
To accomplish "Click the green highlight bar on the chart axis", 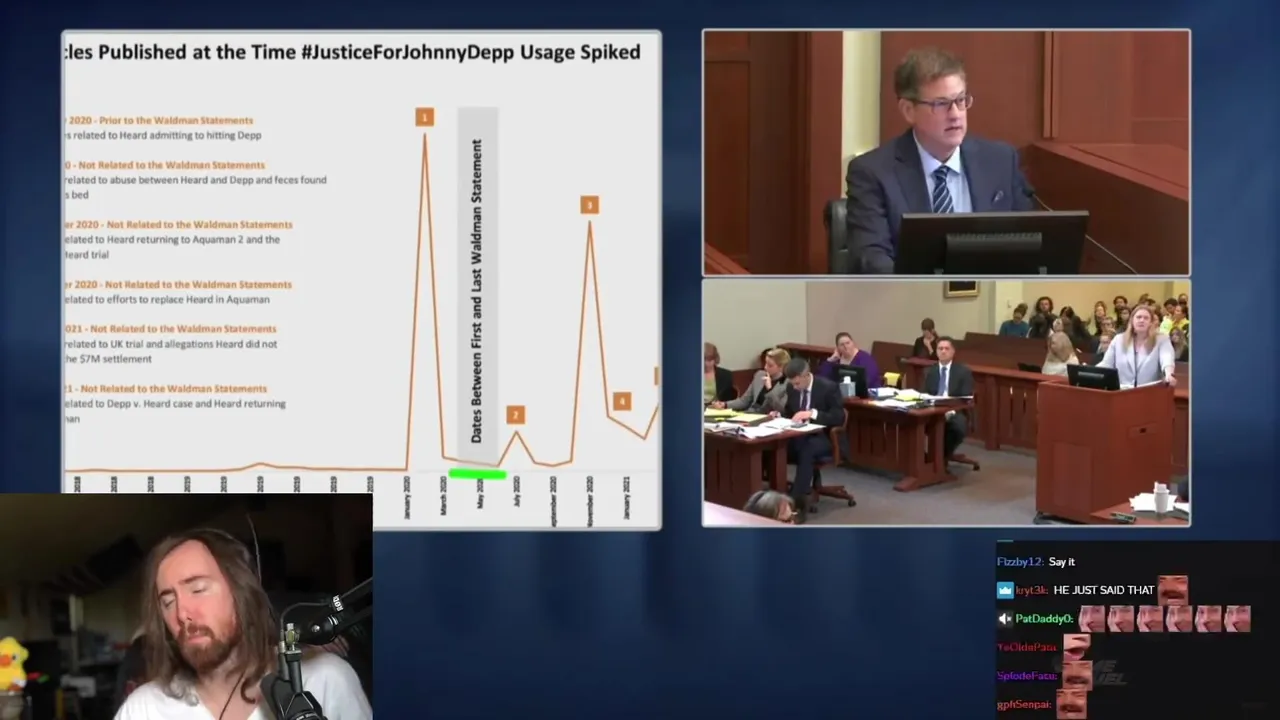I will click(477, 474).
